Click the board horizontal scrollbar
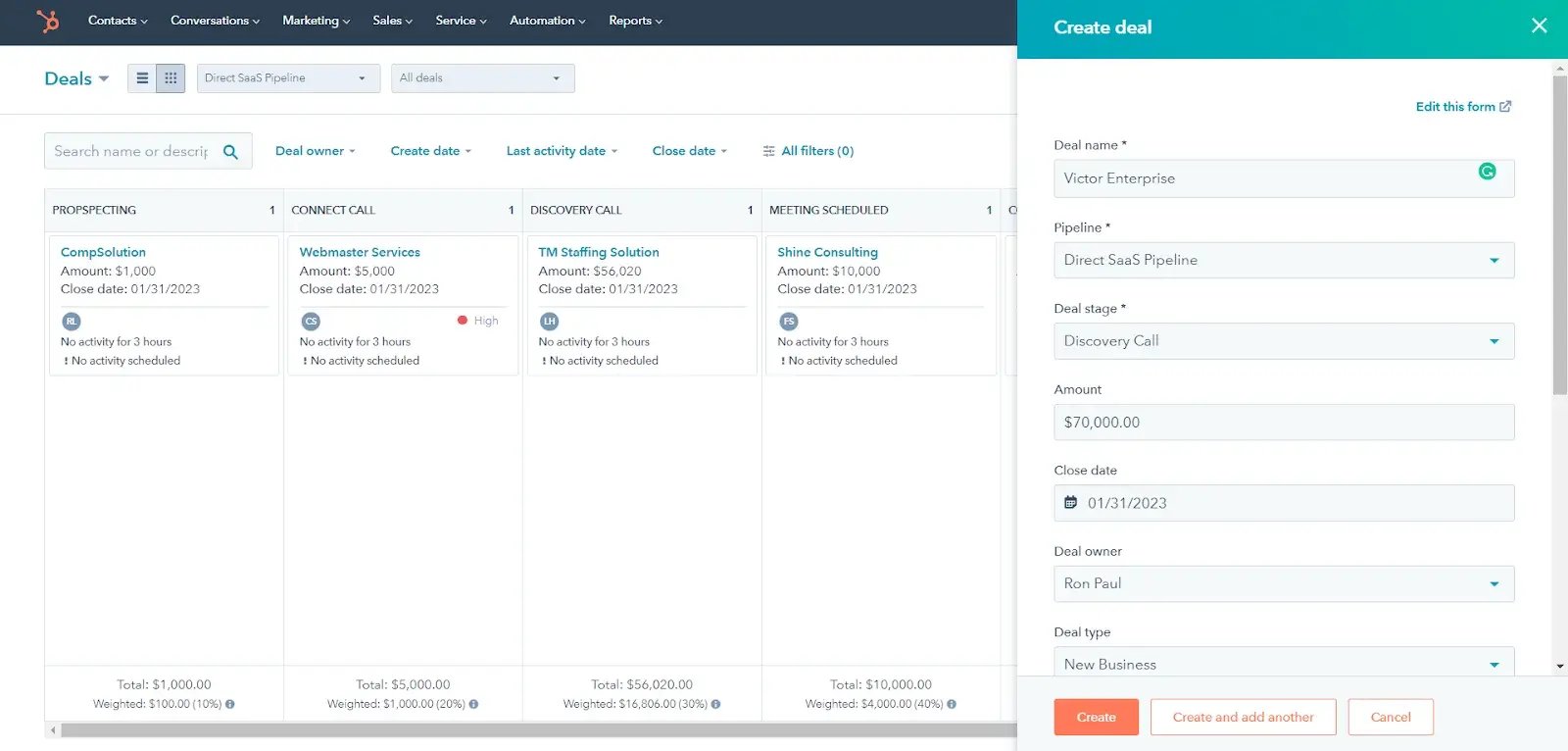The image size is (1568, 751). [x=537, y=730]
